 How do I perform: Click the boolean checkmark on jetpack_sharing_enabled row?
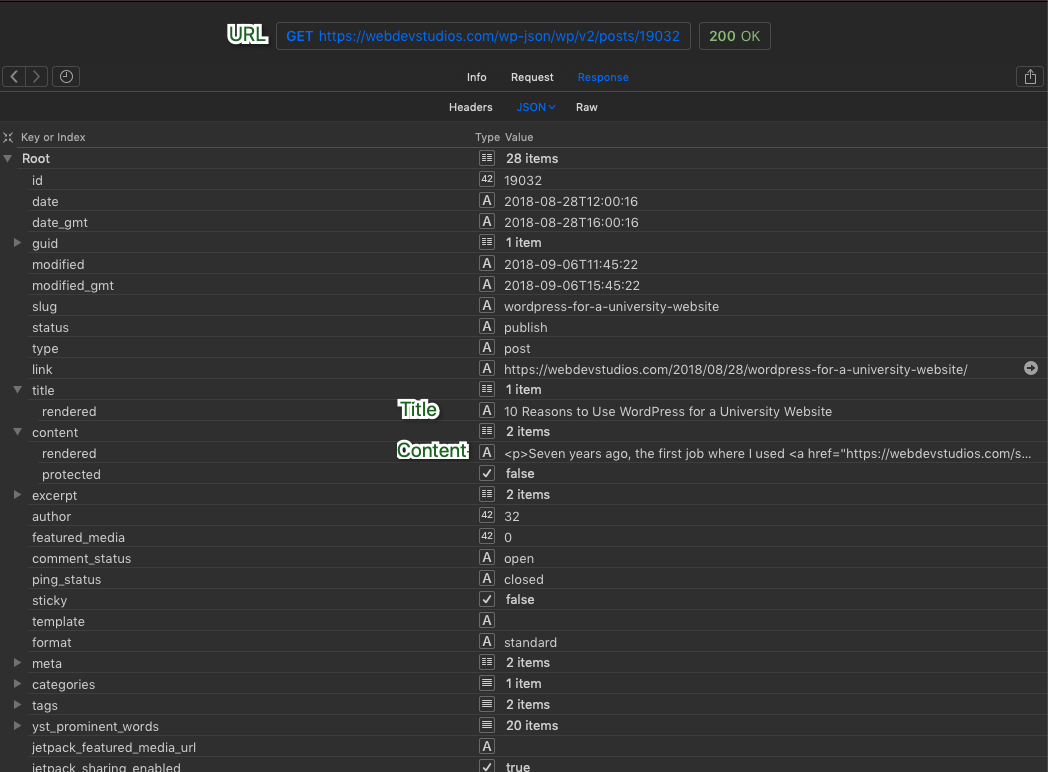pyautogui.click(x=487, y=765)
